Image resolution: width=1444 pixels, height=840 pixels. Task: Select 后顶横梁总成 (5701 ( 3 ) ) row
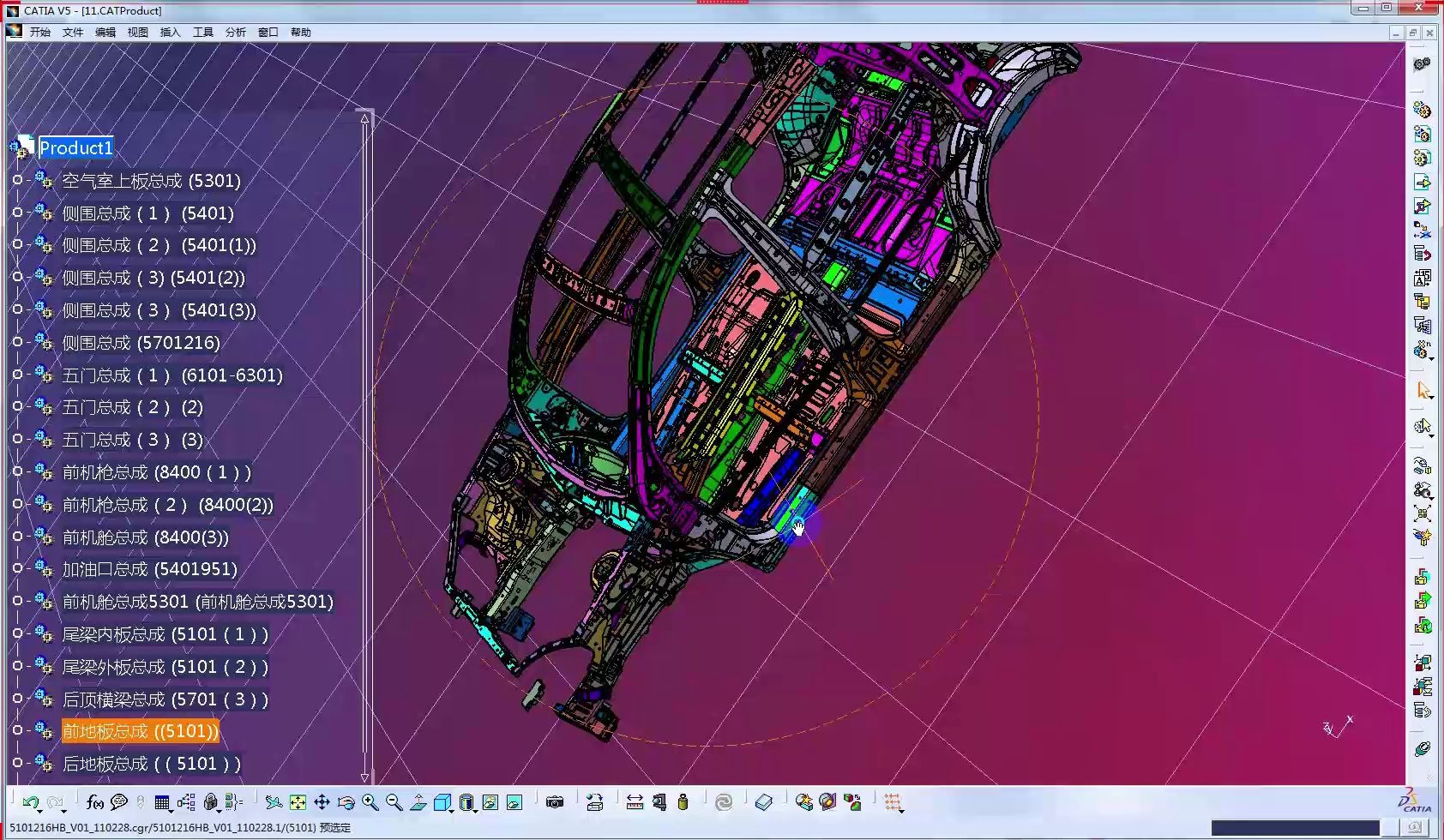coord(165,699)
